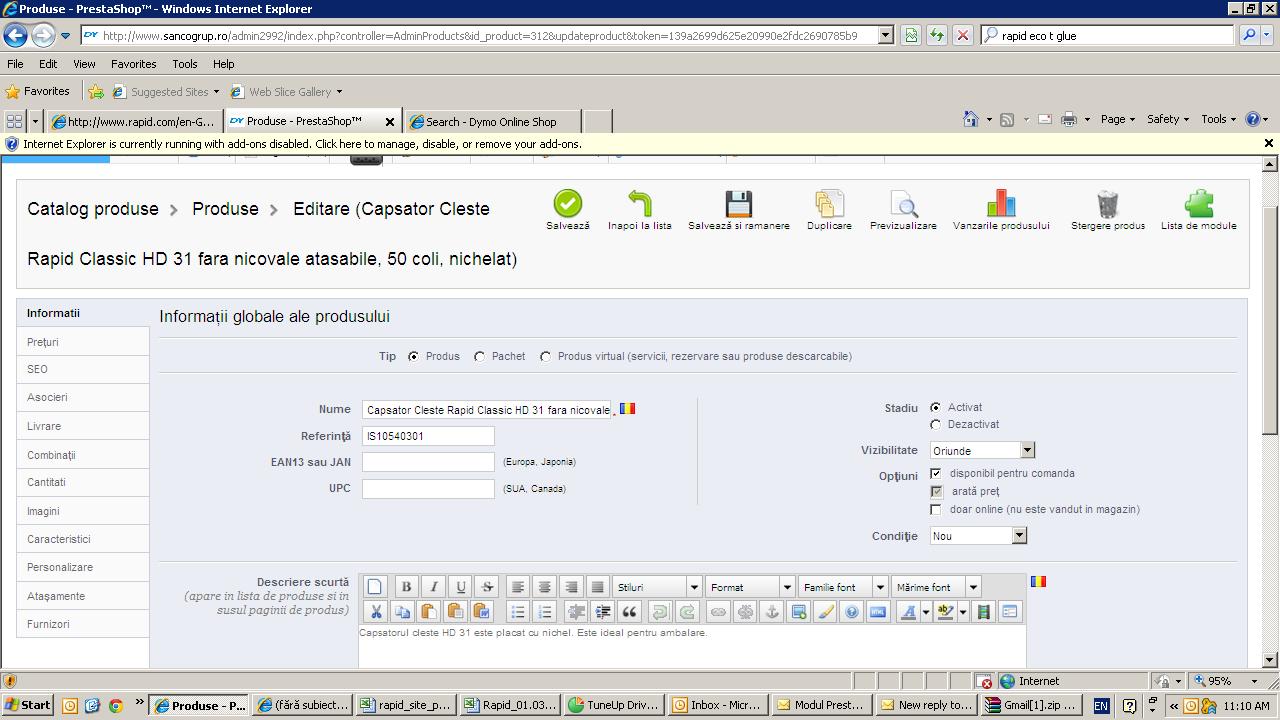The width and height of the screenshot is (1280, 720).
Task: Click the Produse breadcrumb link
Action: pos(225,209)
